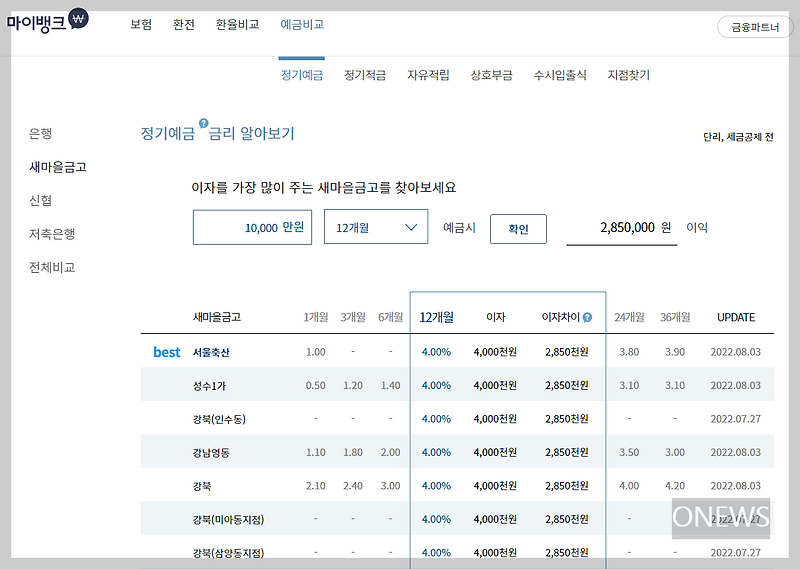Click the 3개월 column header

pos(353,317)
